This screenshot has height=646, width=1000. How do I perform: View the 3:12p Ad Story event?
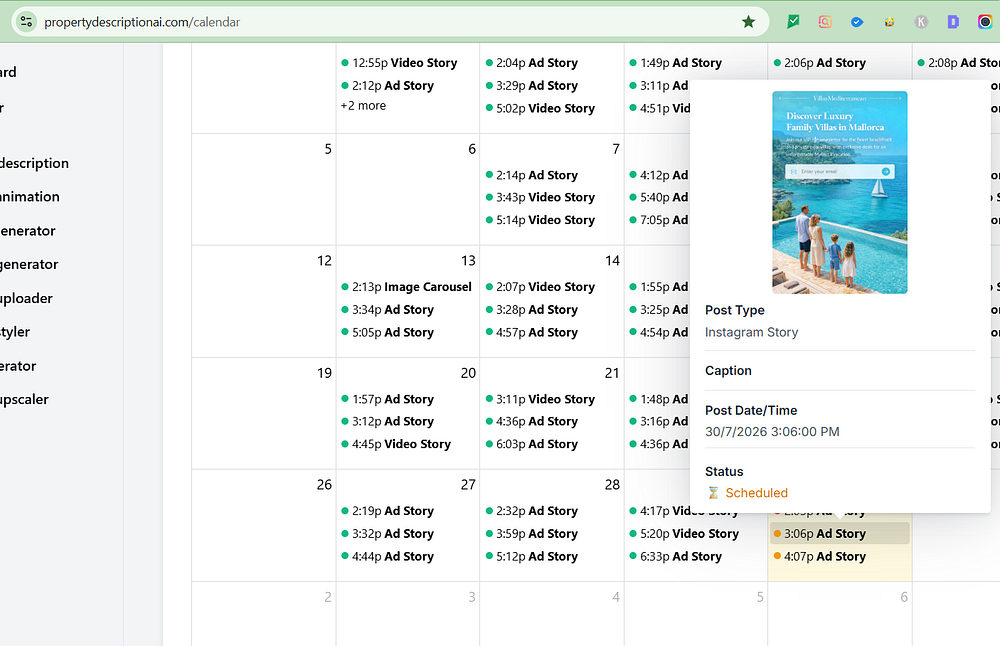pyautogui.click(x=388, y=422)
